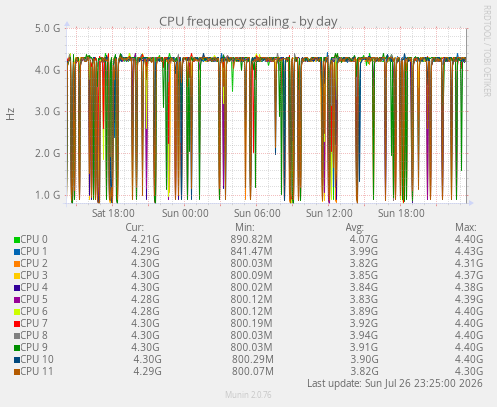
Task: Click the CPU 2 orange legend swatch
Action: click(17, 264)
